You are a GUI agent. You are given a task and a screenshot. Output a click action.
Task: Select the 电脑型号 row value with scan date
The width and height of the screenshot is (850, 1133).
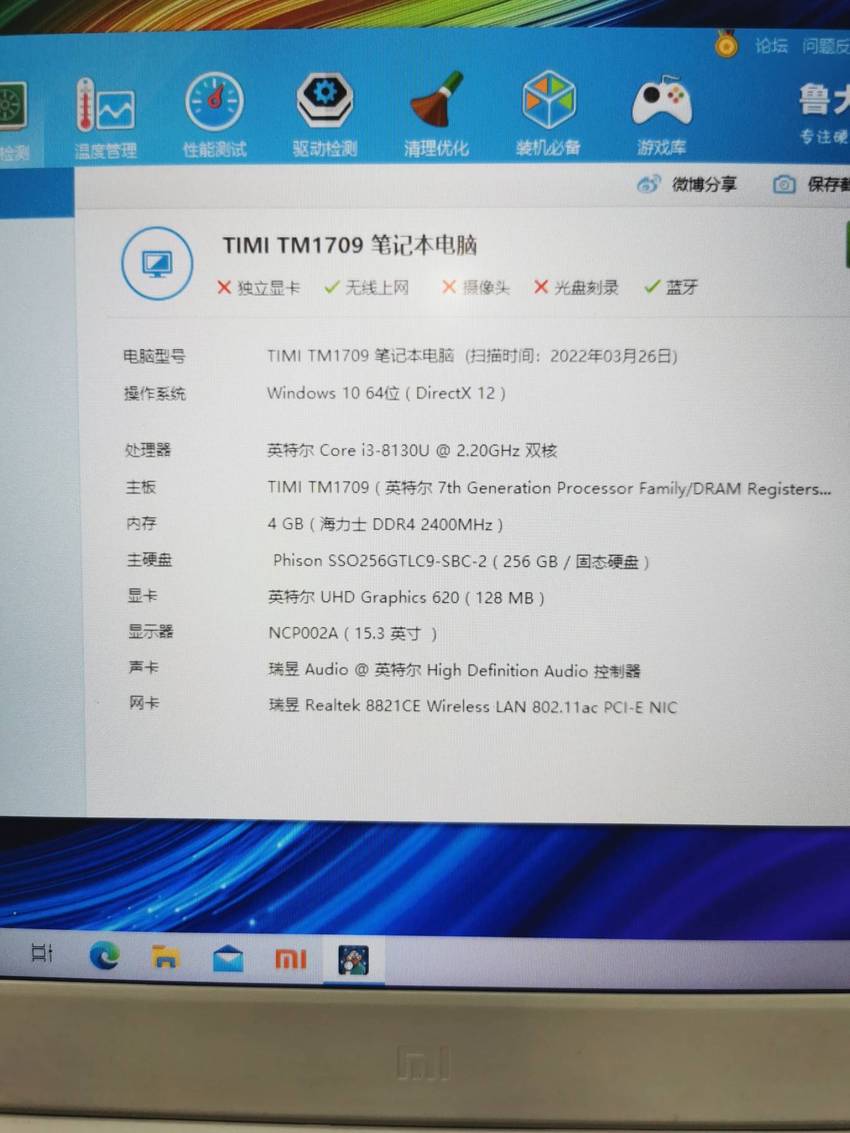pyautogui.click(x=472, y=356)
